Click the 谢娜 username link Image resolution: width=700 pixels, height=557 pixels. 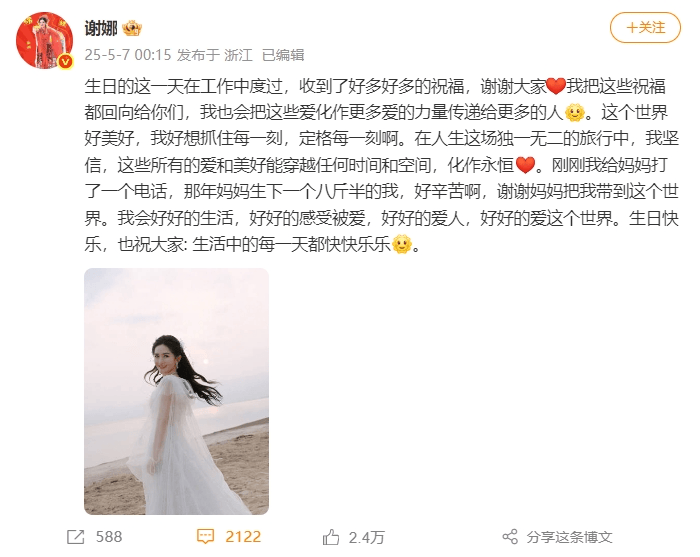click(101, 29)
